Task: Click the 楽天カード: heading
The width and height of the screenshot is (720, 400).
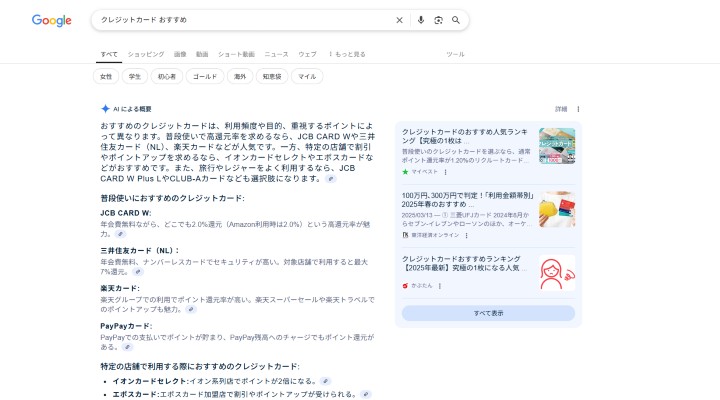Action: (120, 288)
